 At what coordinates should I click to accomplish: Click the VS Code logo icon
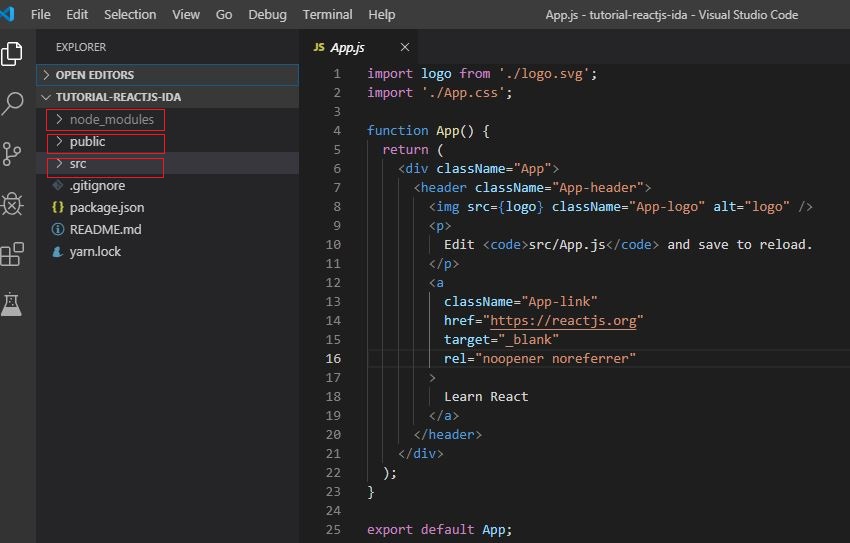pos(8,14)
